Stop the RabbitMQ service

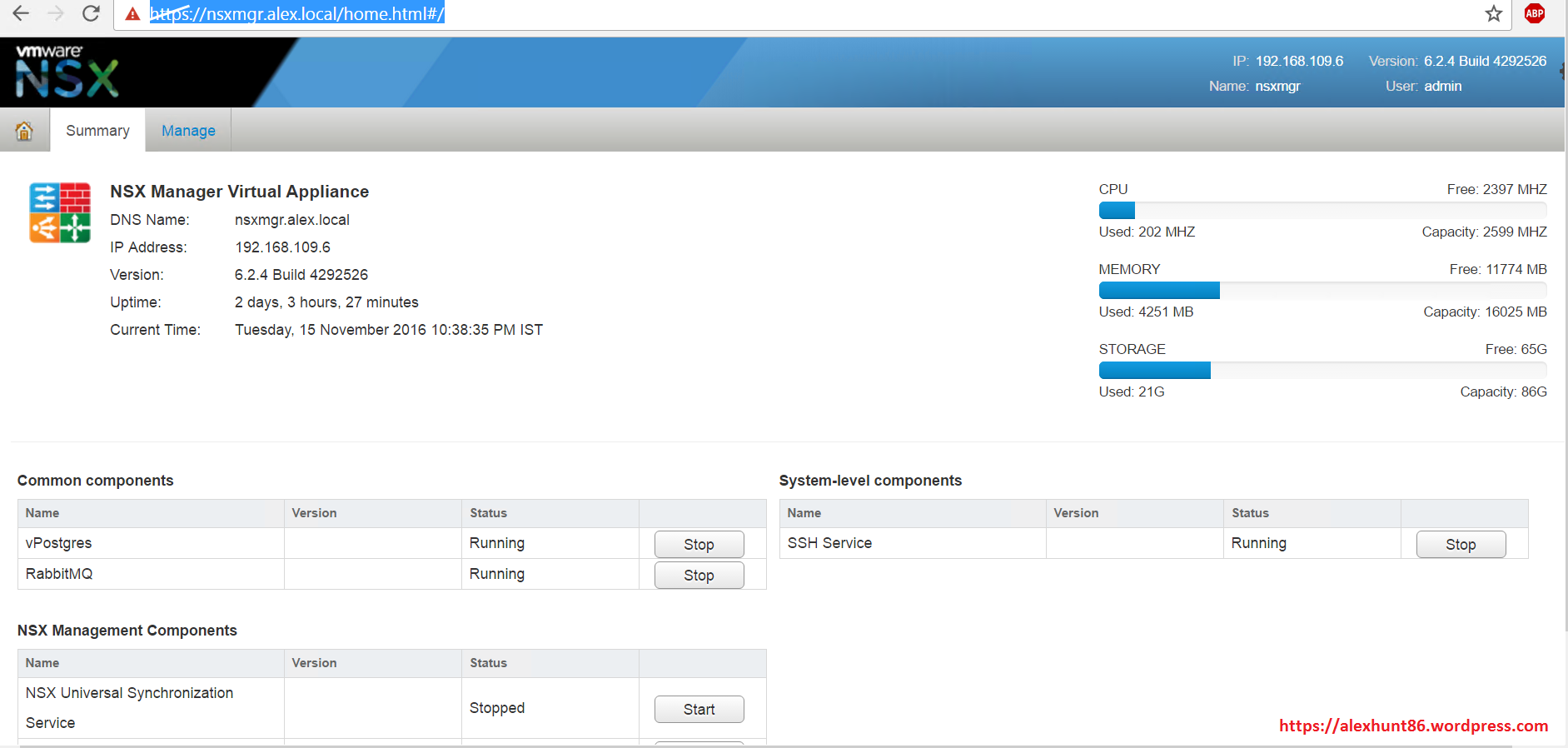tap(699, 575)
